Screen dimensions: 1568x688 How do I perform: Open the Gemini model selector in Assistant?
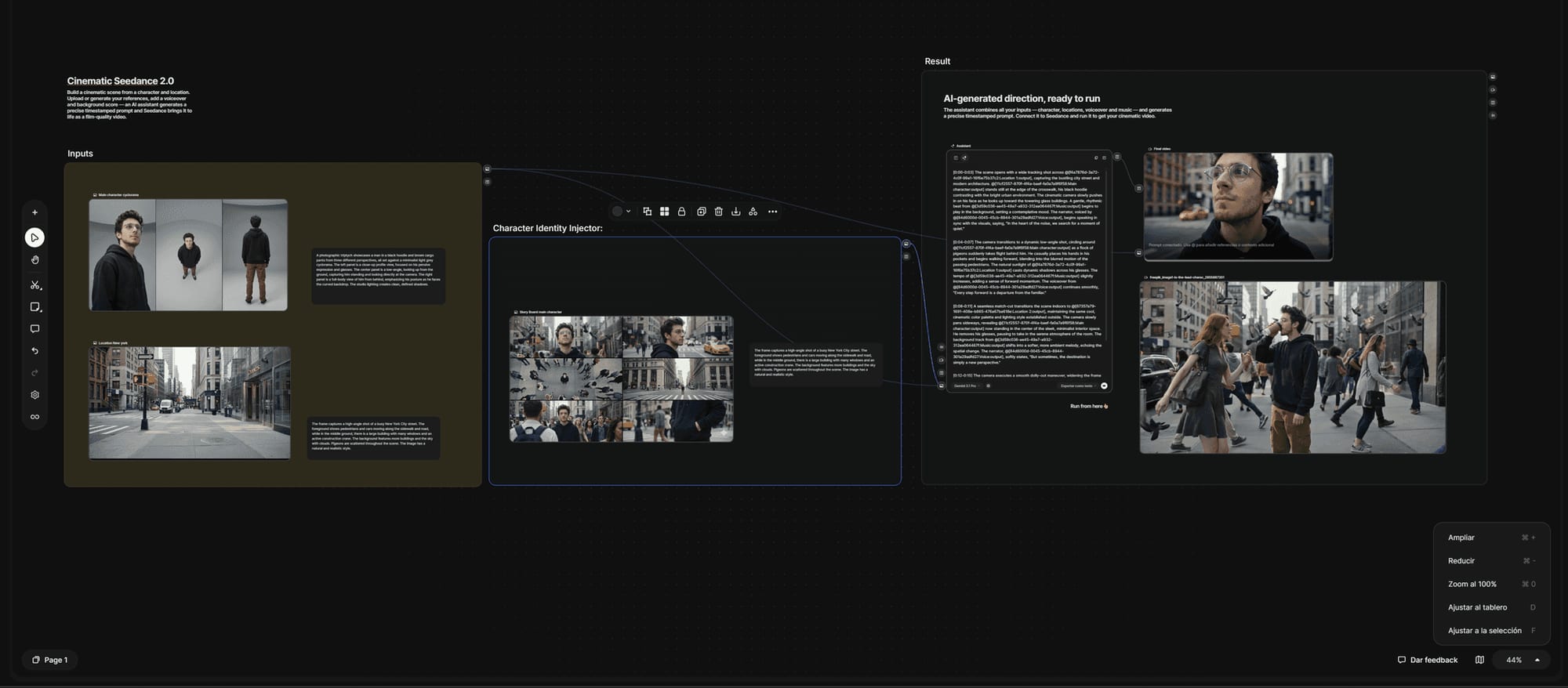(x=967, y=386)
